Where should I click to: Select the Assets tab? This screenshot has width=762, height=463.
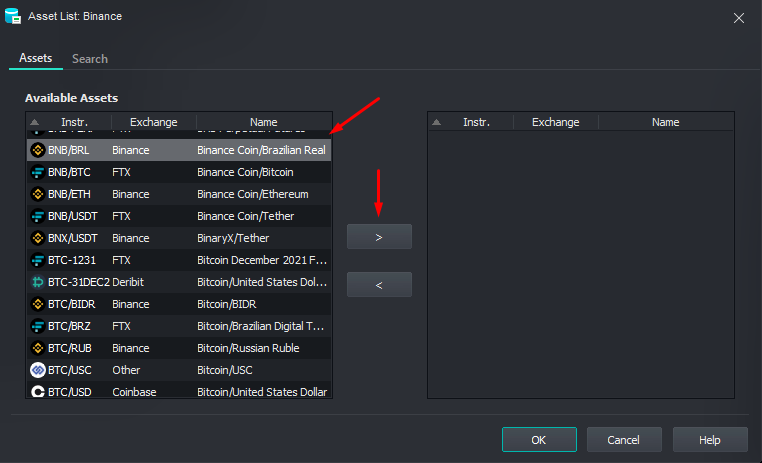coord(35,58)
